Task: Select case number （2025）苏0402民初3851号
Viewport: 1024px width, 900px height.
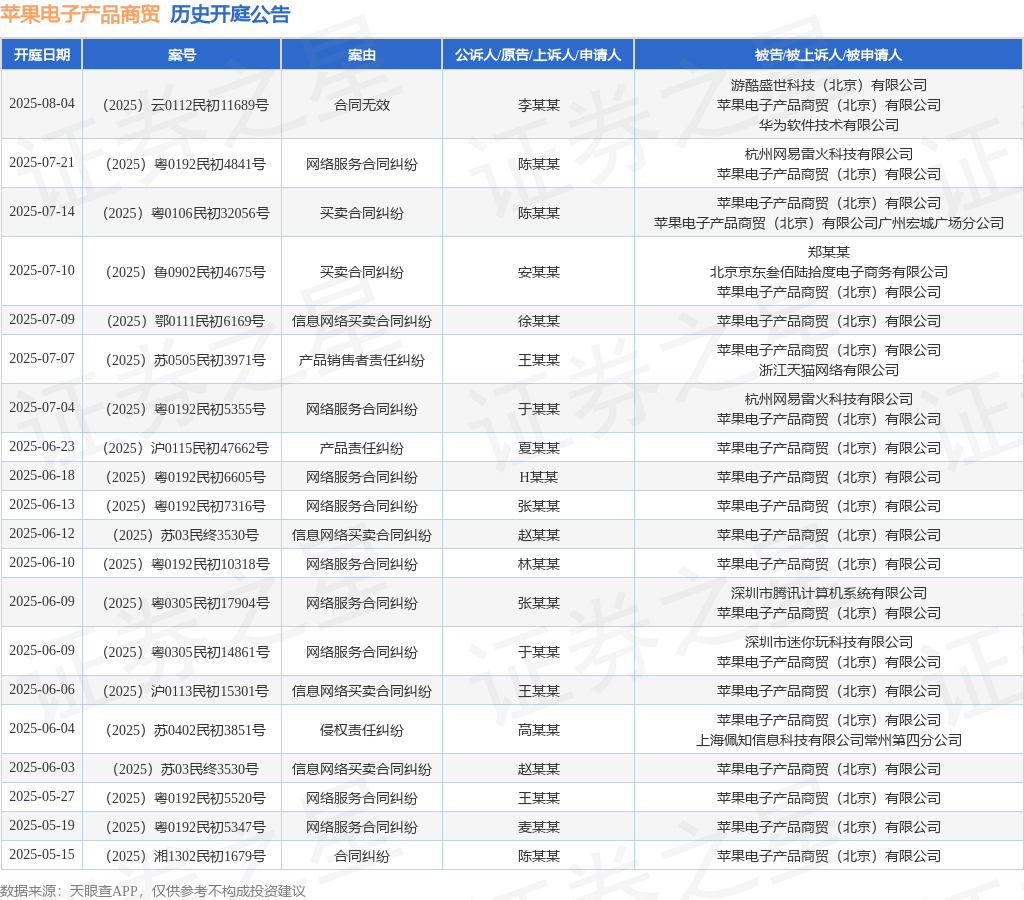Action: pos(185,730)
